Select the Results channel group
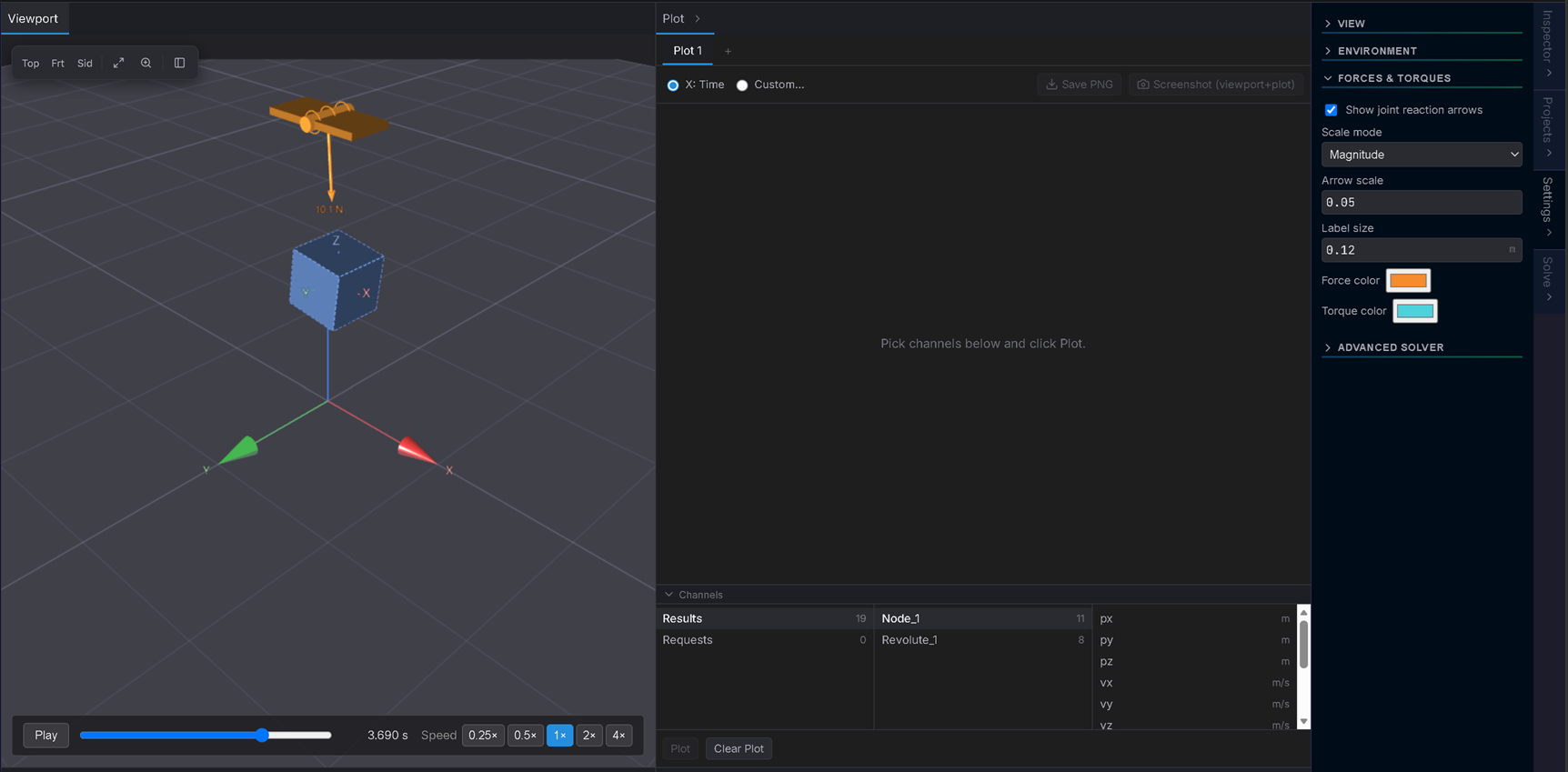 (x=765, y=618)
